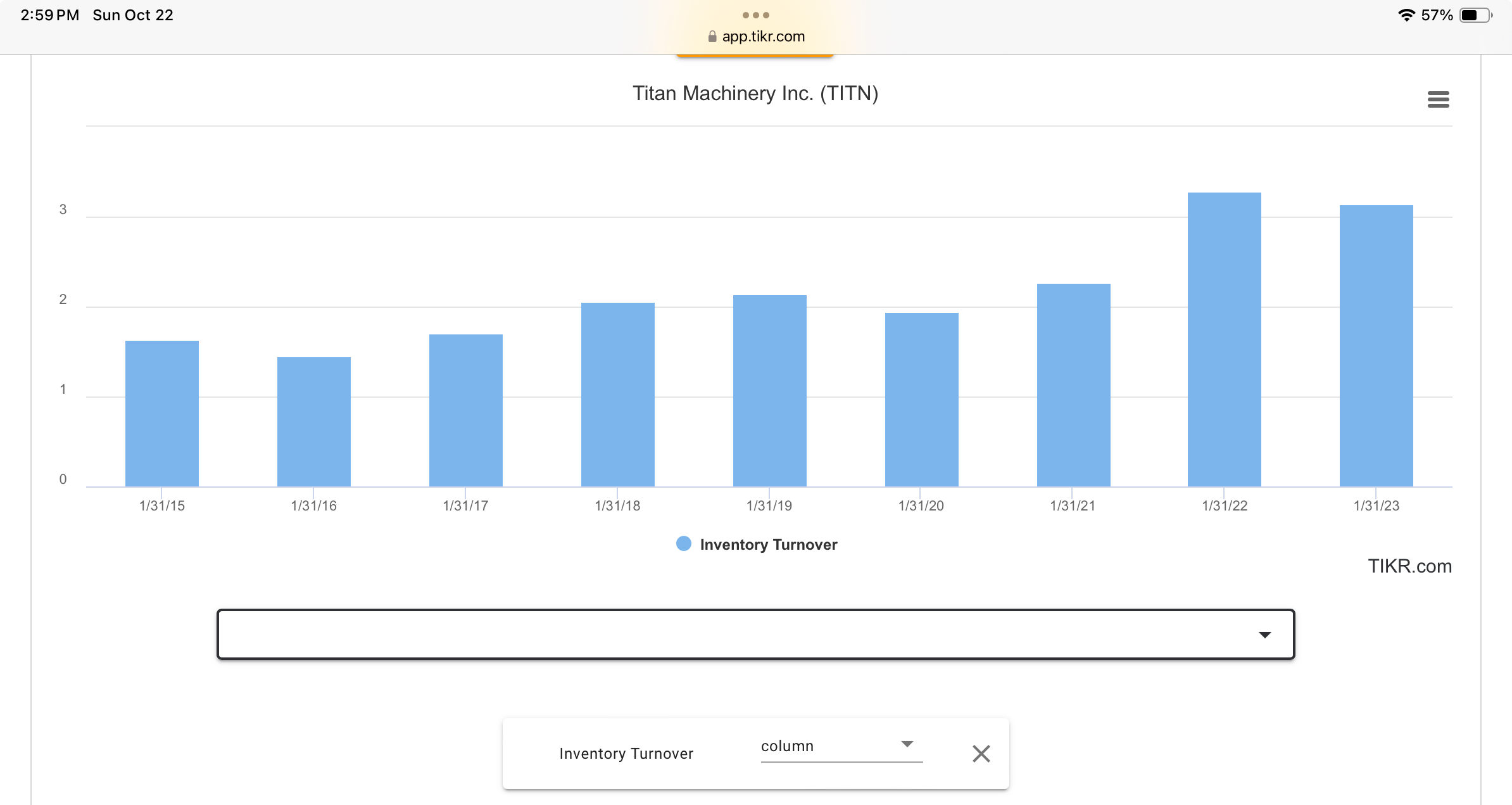The width and height of the screenshot is (1512, 805).
Task: Open the chart hamburger context menu
Action: click(1438, 99)
